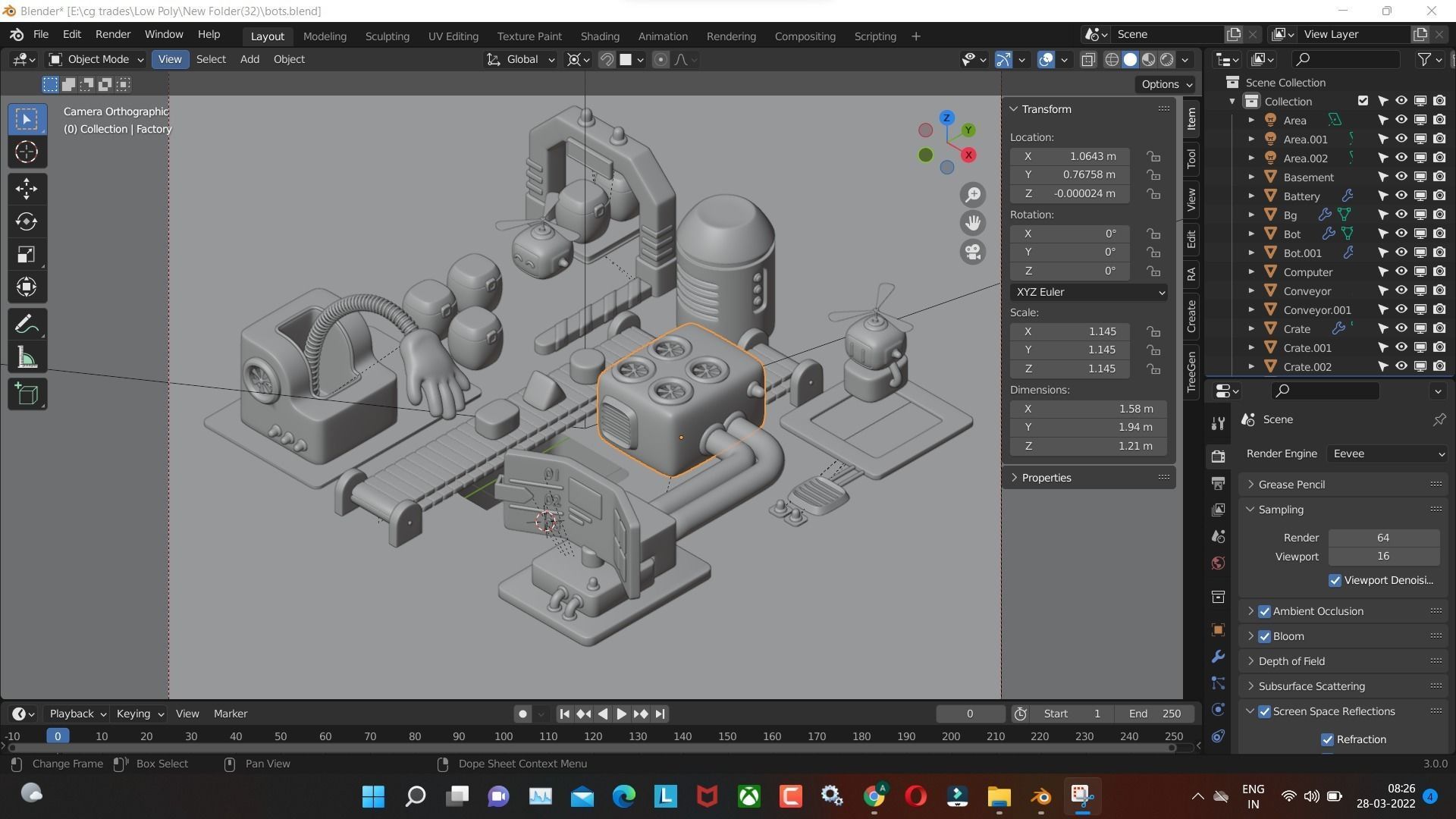Open the Object Mode dropdown

tap(96, 60)
